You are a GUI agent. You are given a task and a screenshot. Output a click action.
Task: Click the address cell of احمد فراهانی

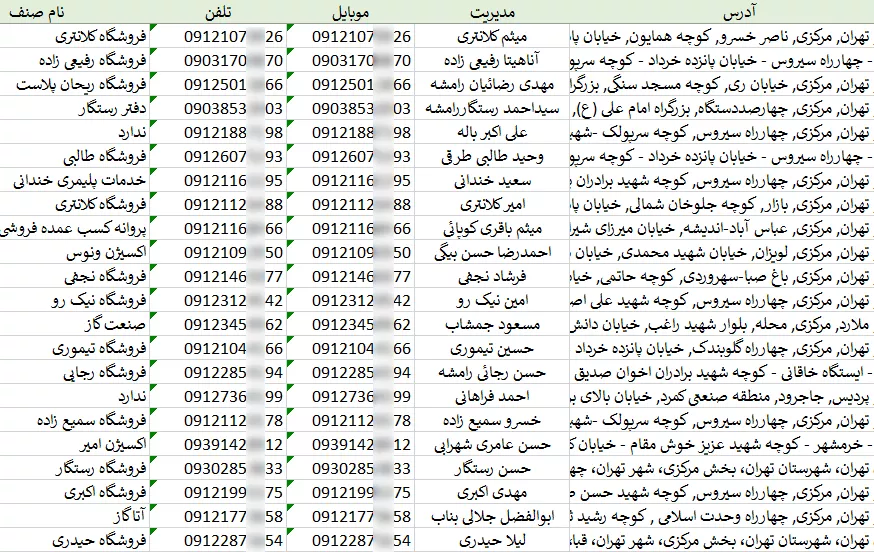(722, 396)
